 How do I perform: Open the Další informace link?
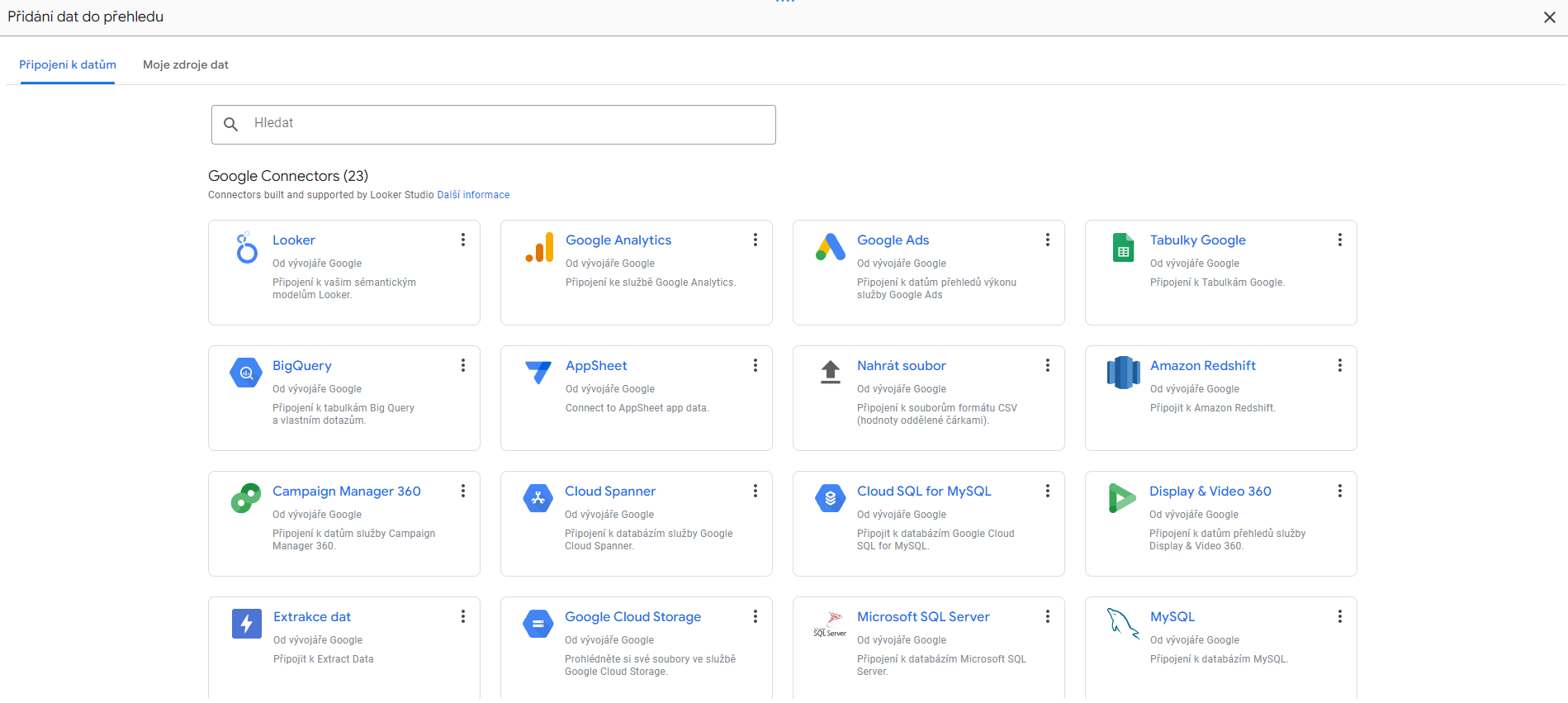pyautogui.click(x=473, y=195)
